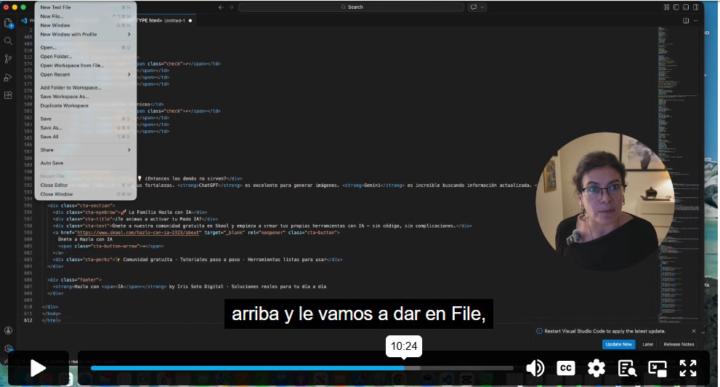Click the unsaved dot on Untitled-1 tab

190,21
